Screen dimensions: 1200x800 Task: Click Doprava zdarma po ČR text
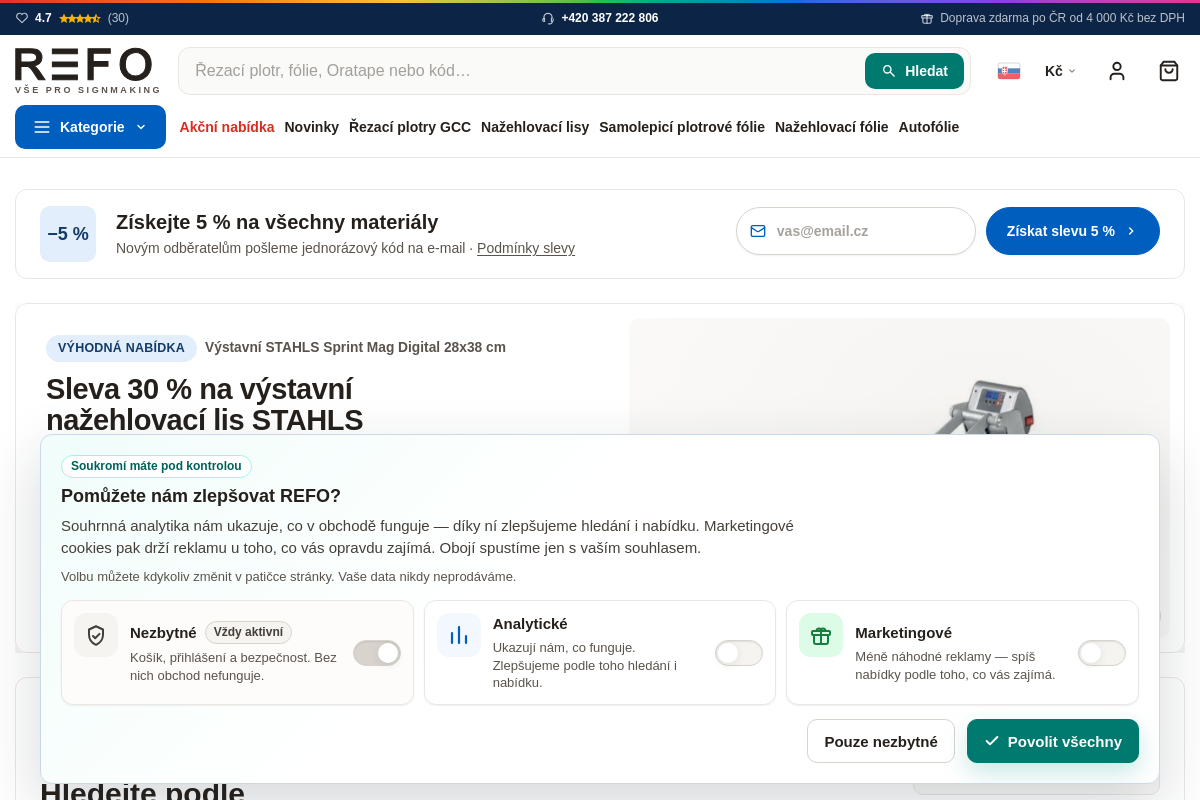coord(1062,18)
